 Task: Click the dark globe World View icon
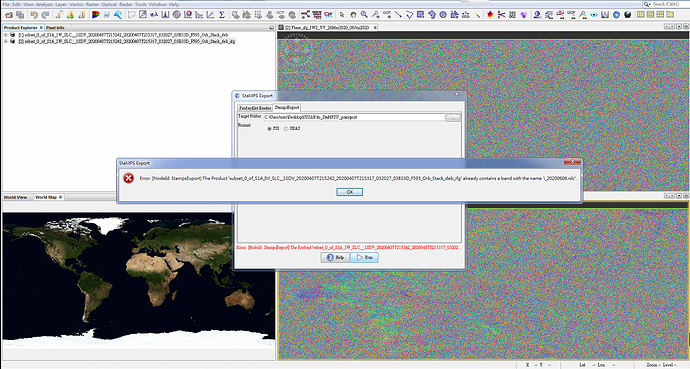click(x=628, y=15)
